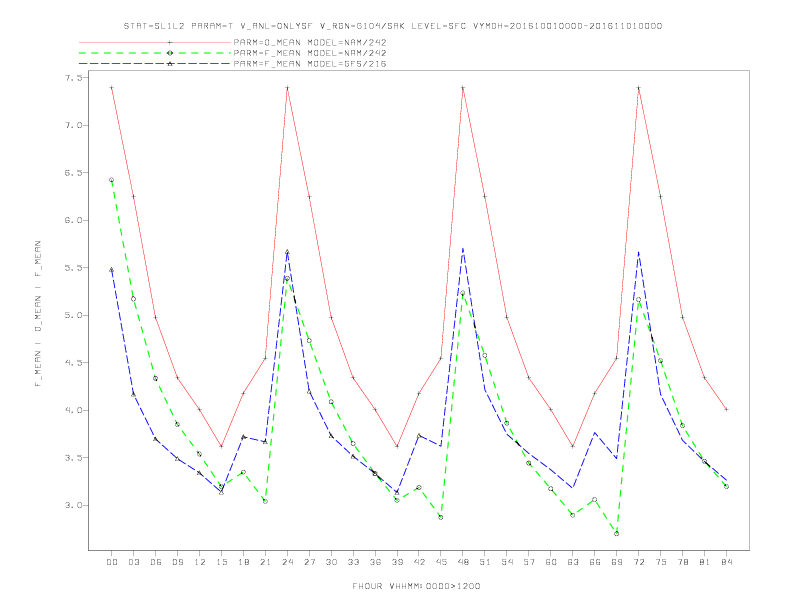Click y-axis tick label 7.5
Viewport: 792px width, 612px height.
tap(73, 78)
